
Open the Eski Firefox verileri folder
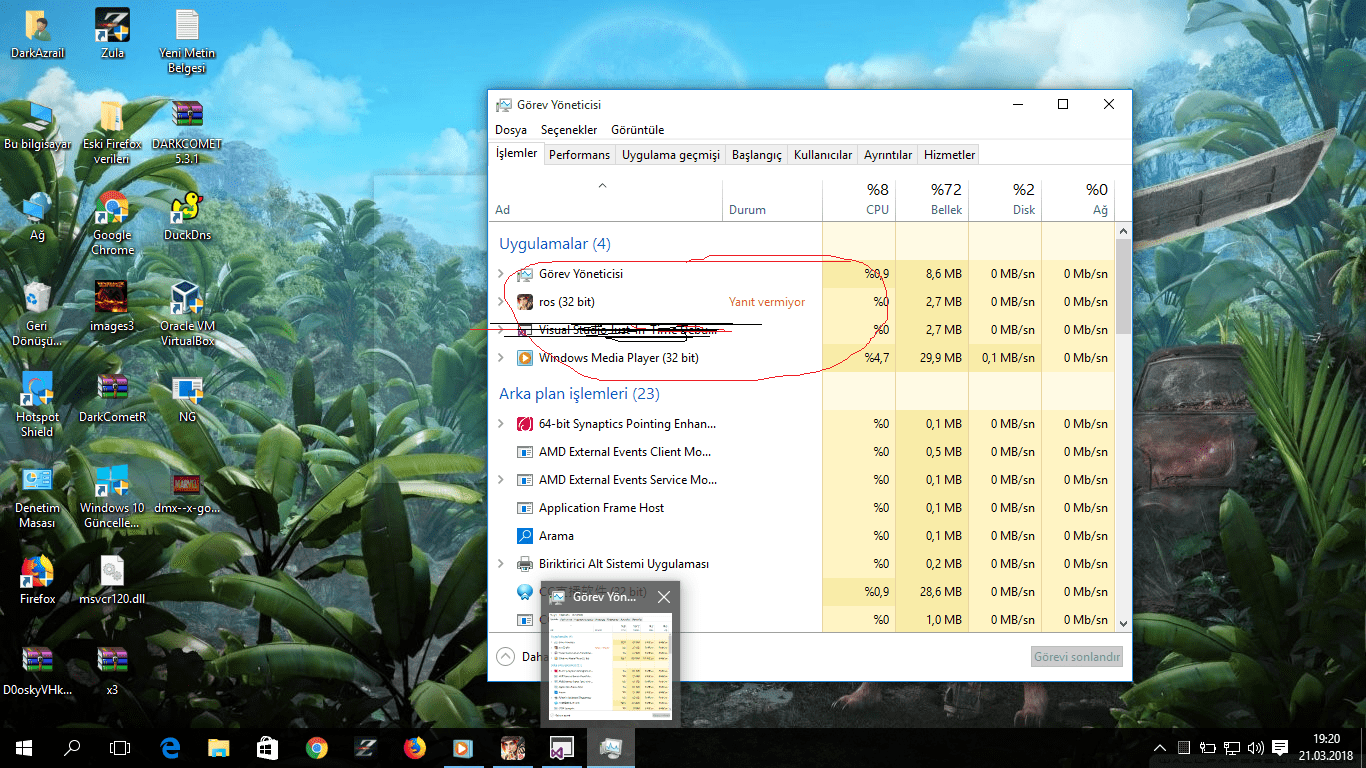pos(112,132)
